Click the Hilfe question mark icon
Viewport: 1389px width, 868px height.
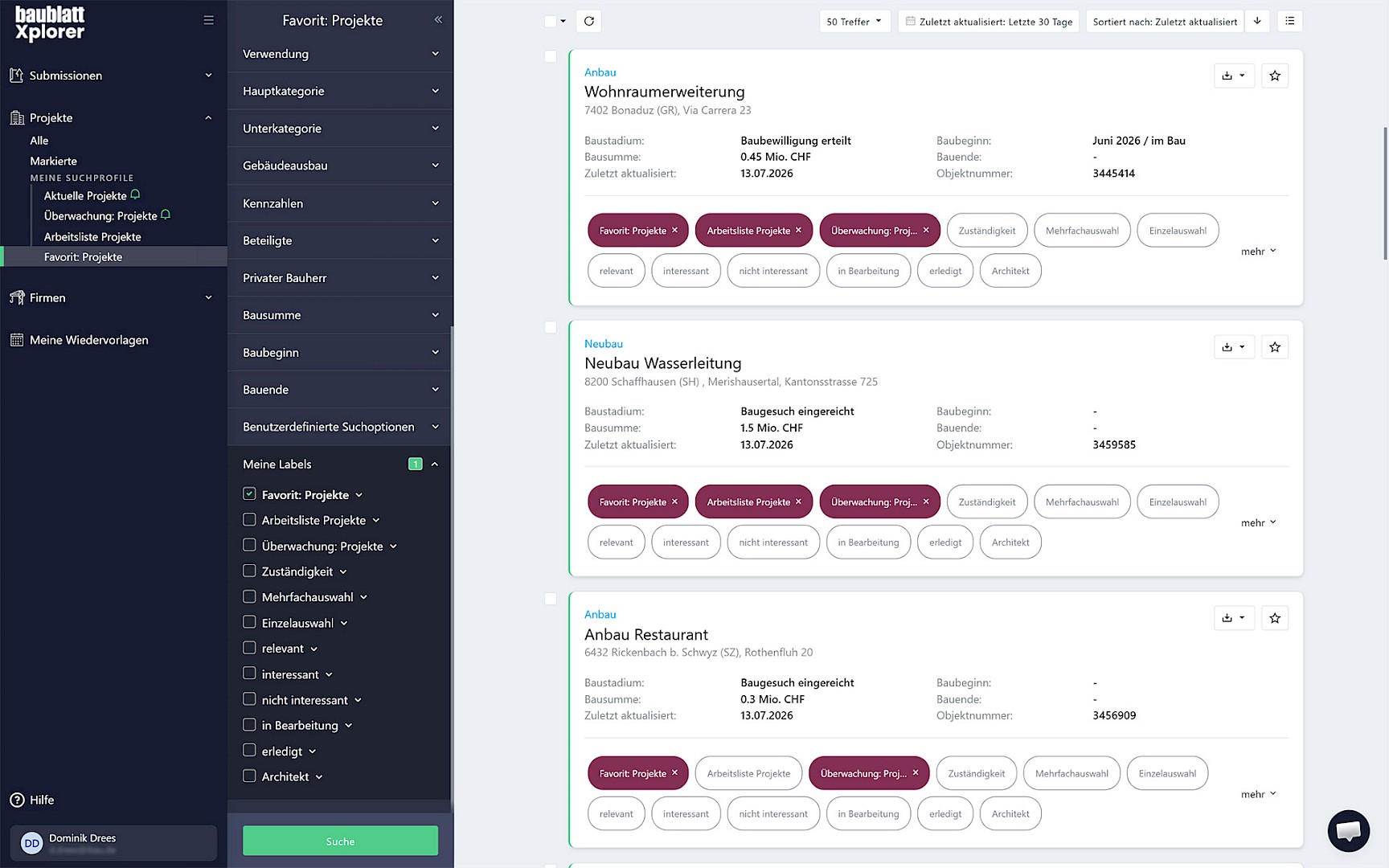pos(17,800)
